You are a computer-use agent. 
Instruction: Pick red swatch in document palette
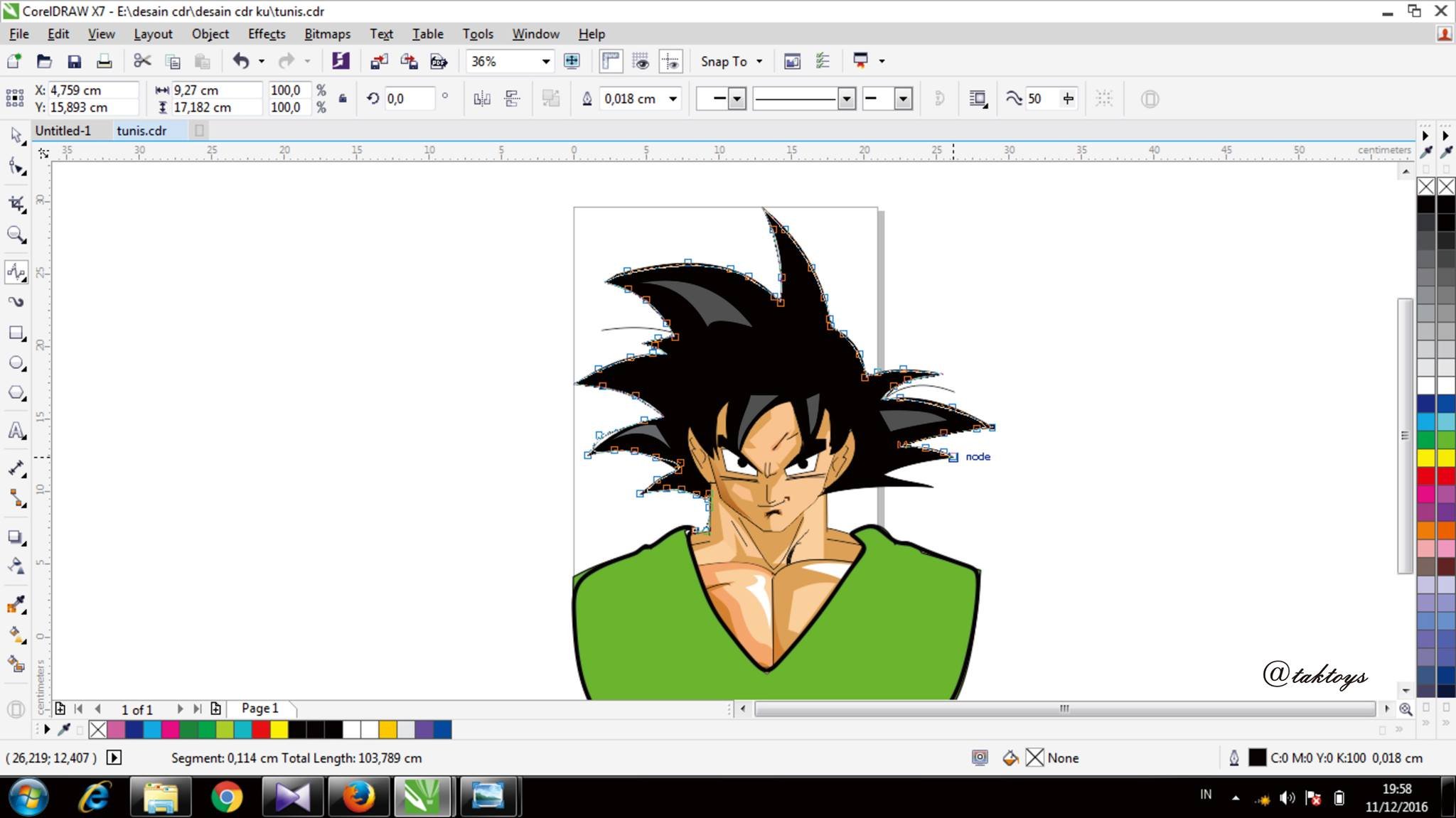coord(261,729)
